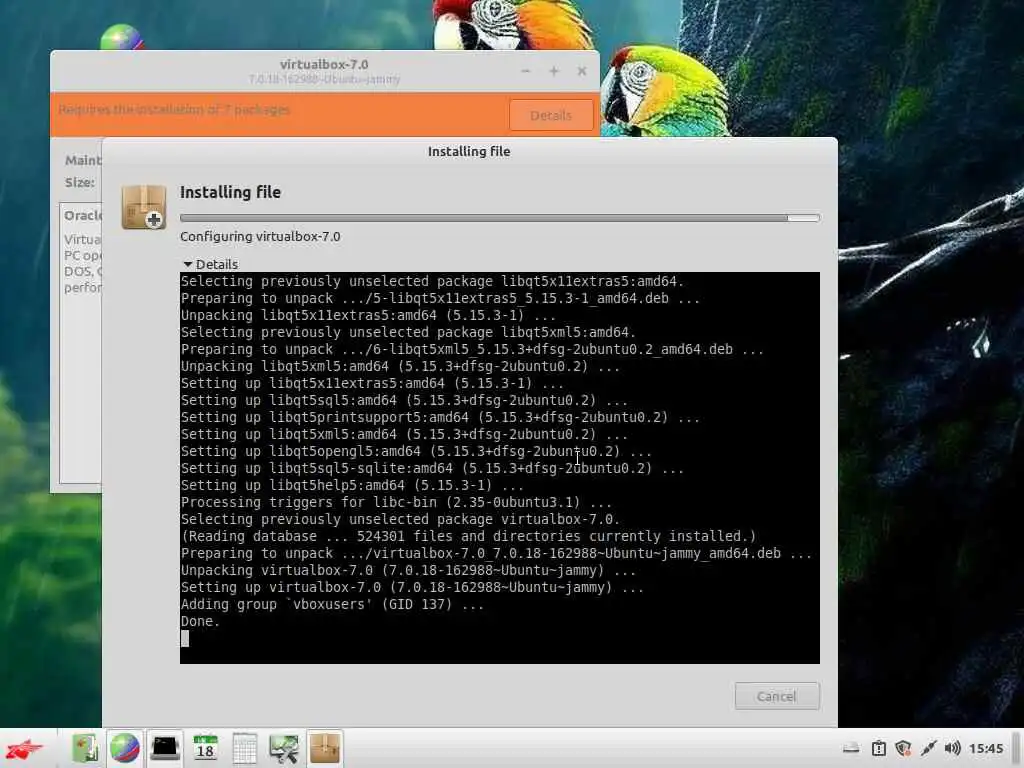Viewport: 1024px width, 768px height.
Task: Open the network connection tray icon
Action: click(x=928, y=748)
